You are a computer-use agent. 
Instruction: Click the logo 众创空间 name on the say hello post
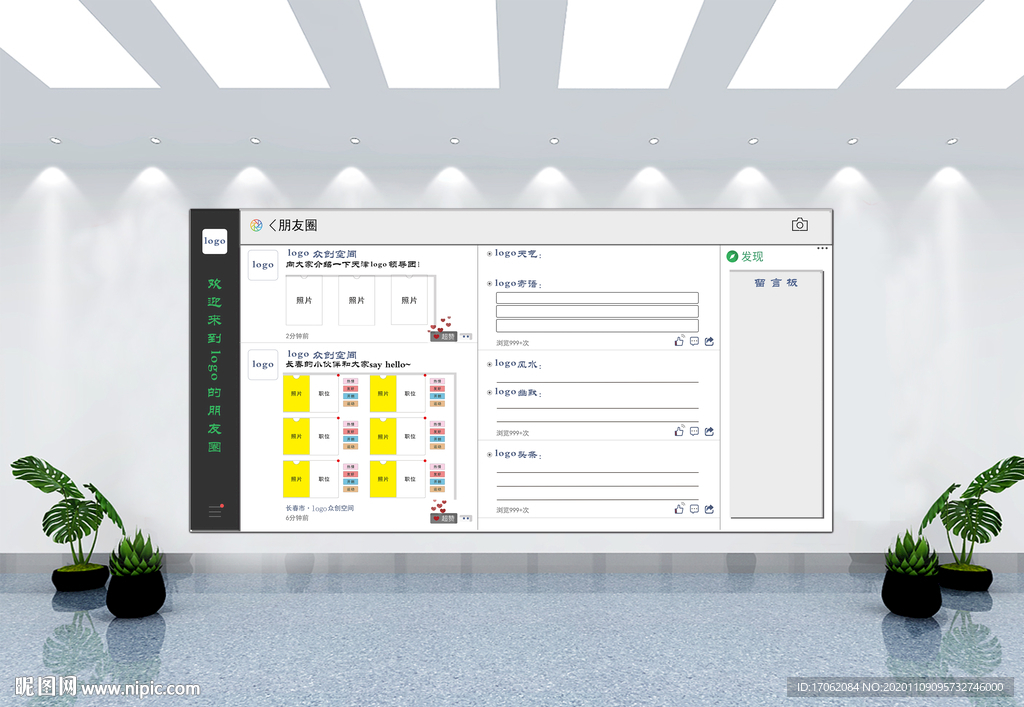pos(322,354)
